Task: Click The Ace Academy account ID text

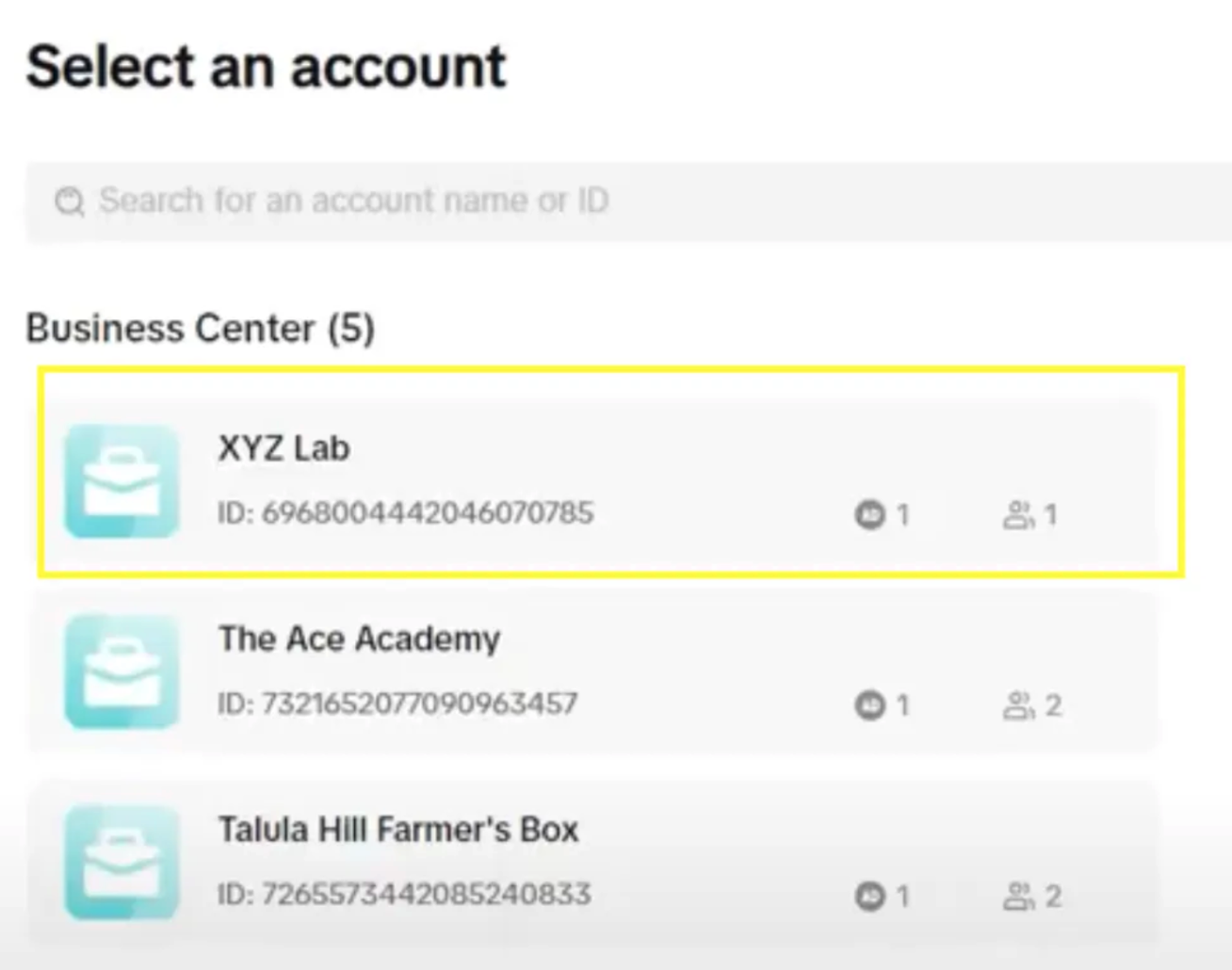Action: [x=397, y=703]
